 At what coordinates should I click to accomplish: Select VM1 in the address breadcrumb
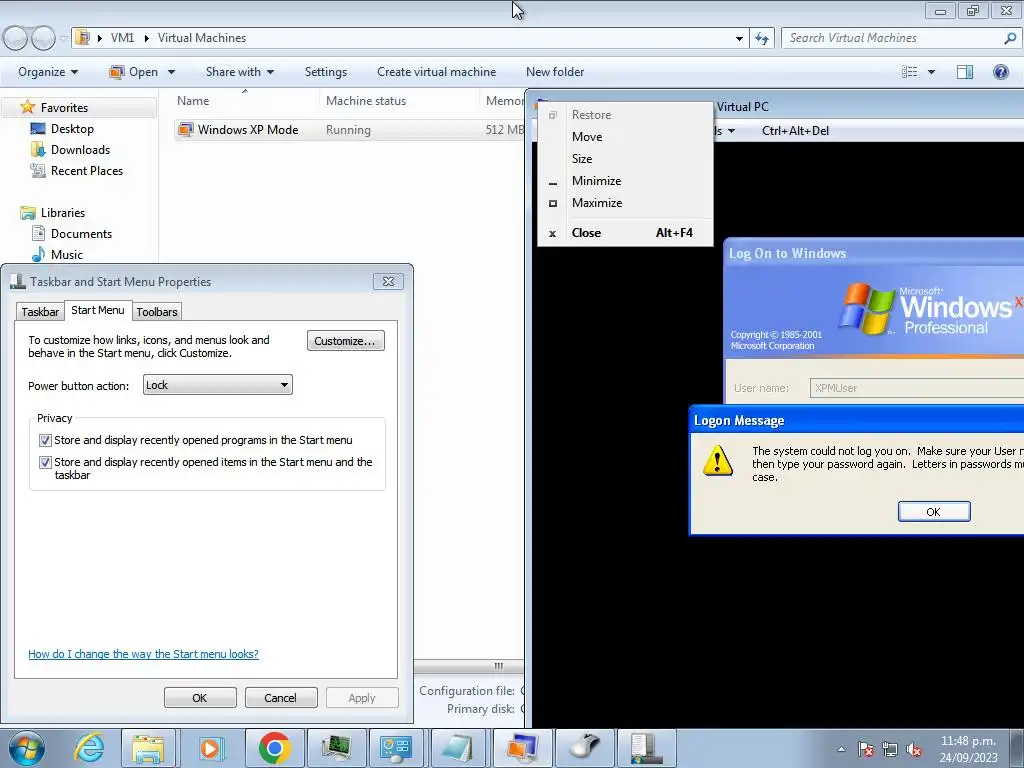(x=122, y=38)
